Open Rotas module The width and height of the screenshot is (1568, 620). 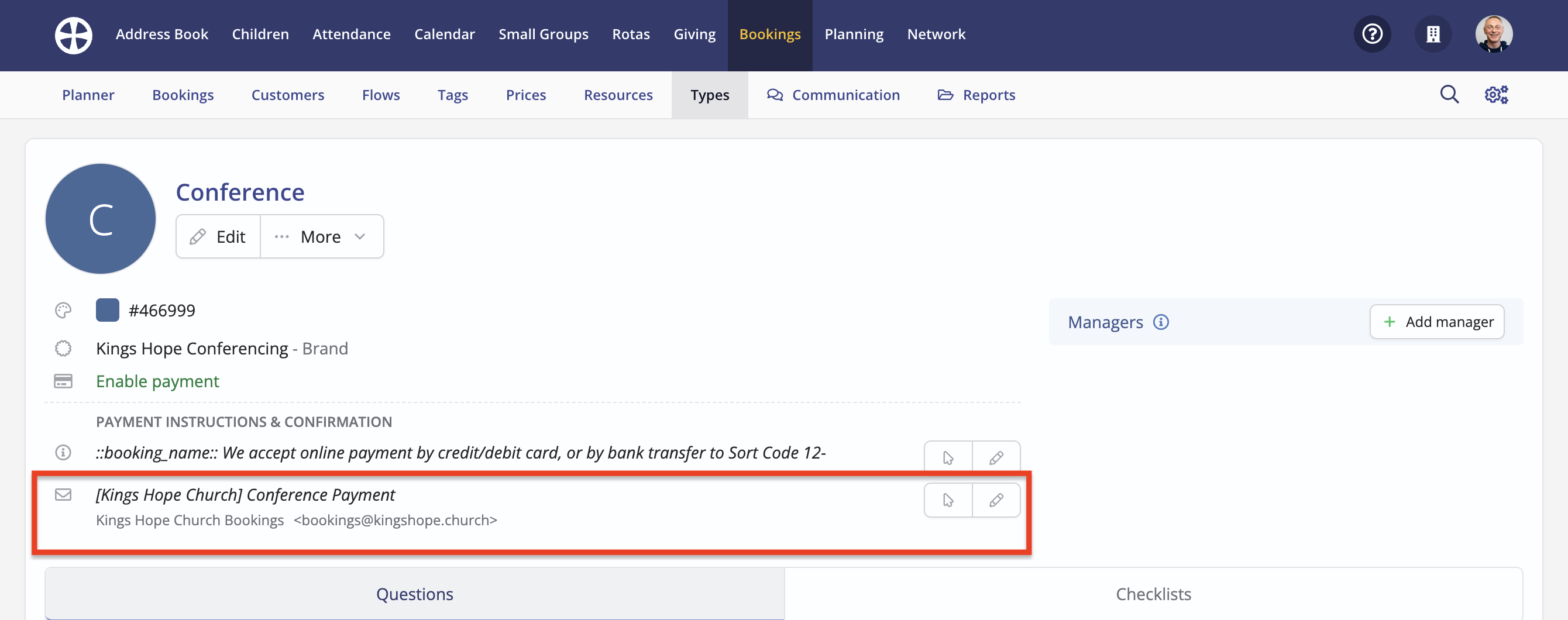(631, 34)
